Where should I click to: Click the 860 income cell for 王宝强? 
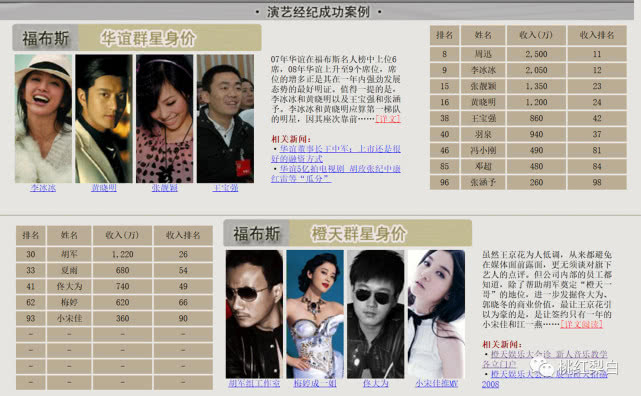coord(536,118)
